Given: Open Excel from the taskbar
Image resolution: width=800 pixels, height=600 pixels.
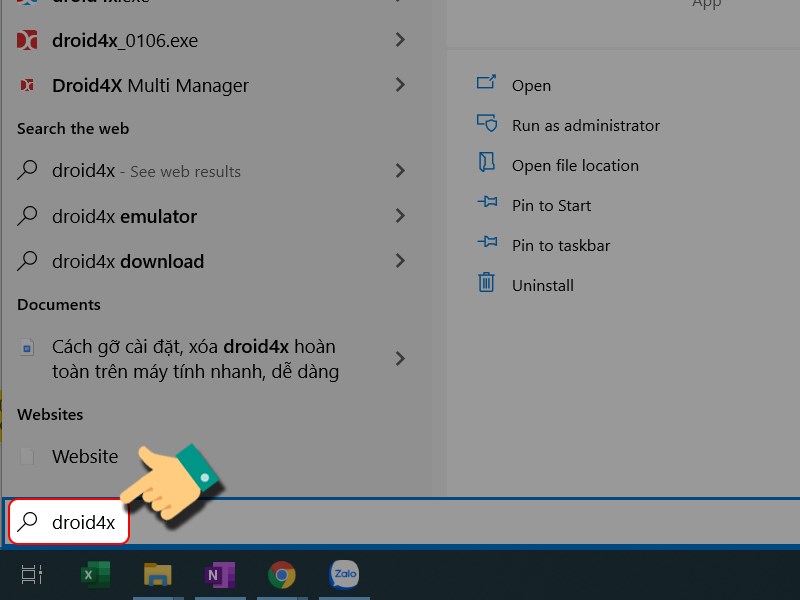Looking at the screenshot, I should click(95, 574).
